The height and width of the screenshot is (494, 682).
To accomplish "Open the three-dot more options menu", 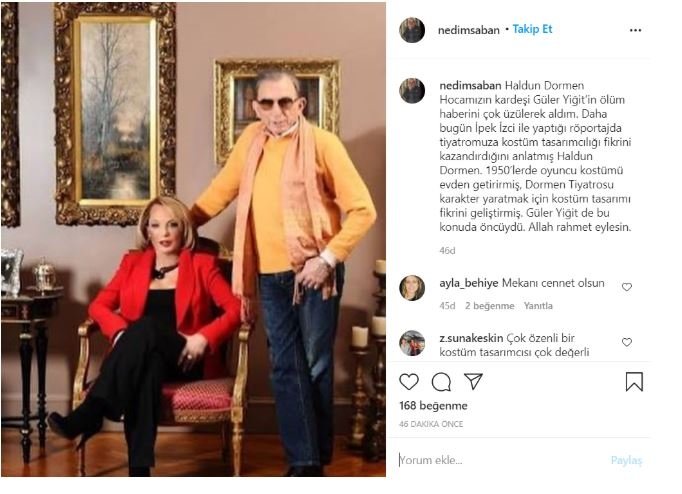I will (x=635, y=30).
